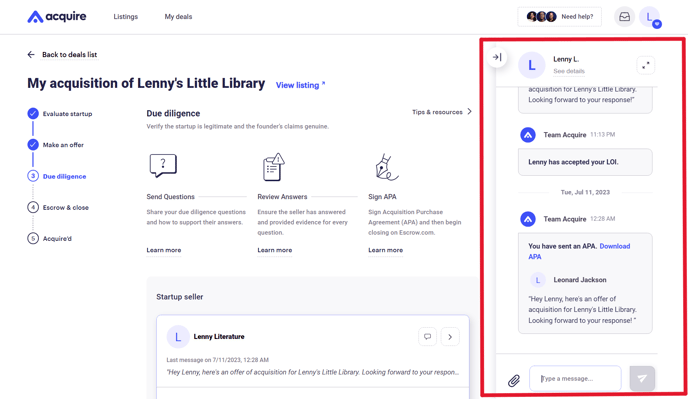Open the Listings menu item
The width and height of the screenshot is (688, 399).
click(x=125, y=17)
